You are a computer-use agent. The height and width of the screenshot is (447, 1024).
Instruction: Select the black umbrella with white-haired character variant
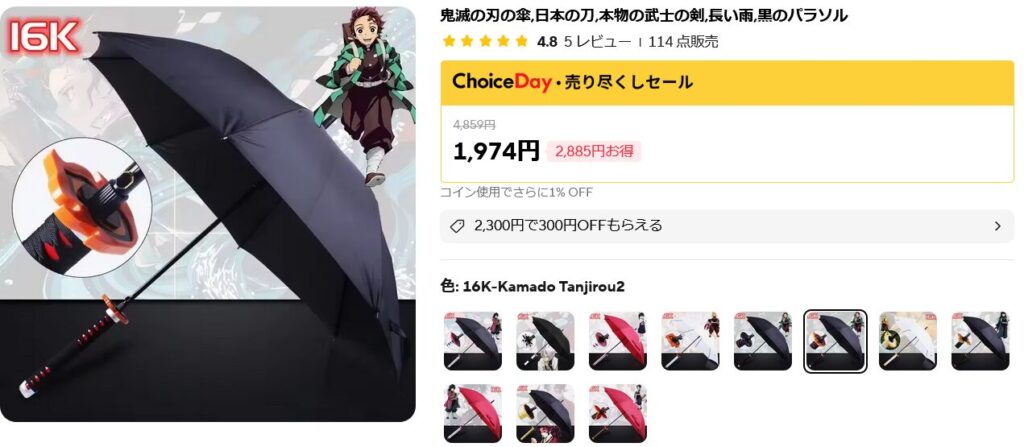(x=545, y=341)
